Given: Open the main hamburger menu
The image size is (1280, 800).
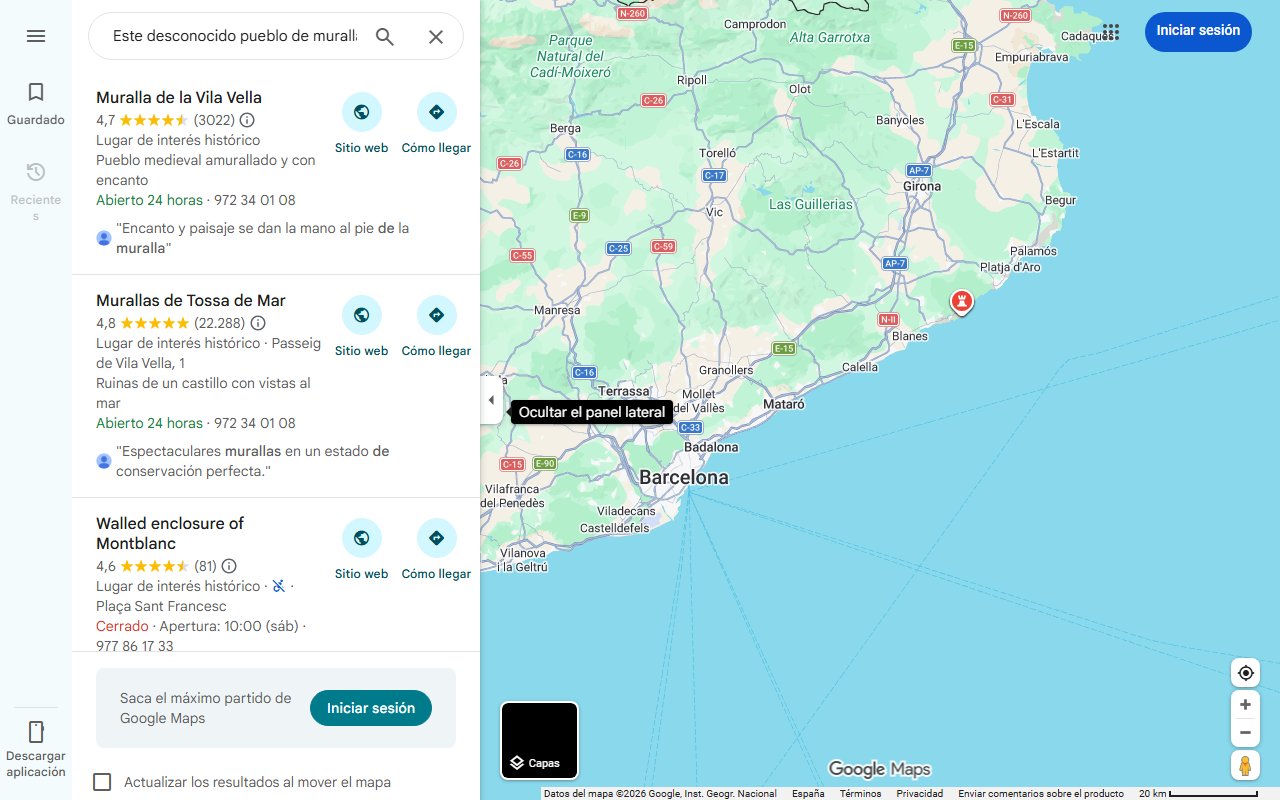Looking at the screenshot, I should point(36,36).
